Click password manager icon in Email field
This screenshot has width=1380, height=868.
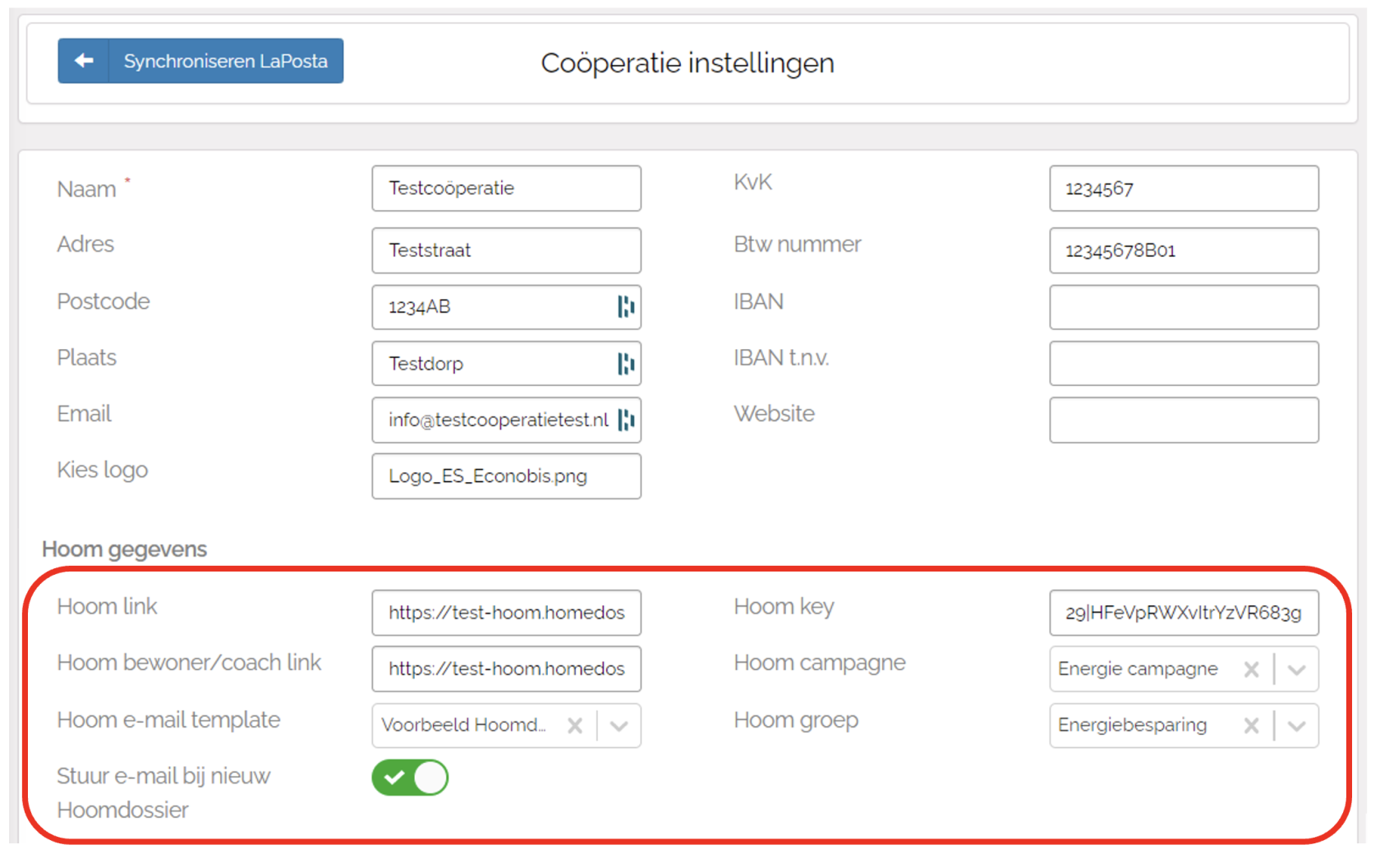point(626,420)
